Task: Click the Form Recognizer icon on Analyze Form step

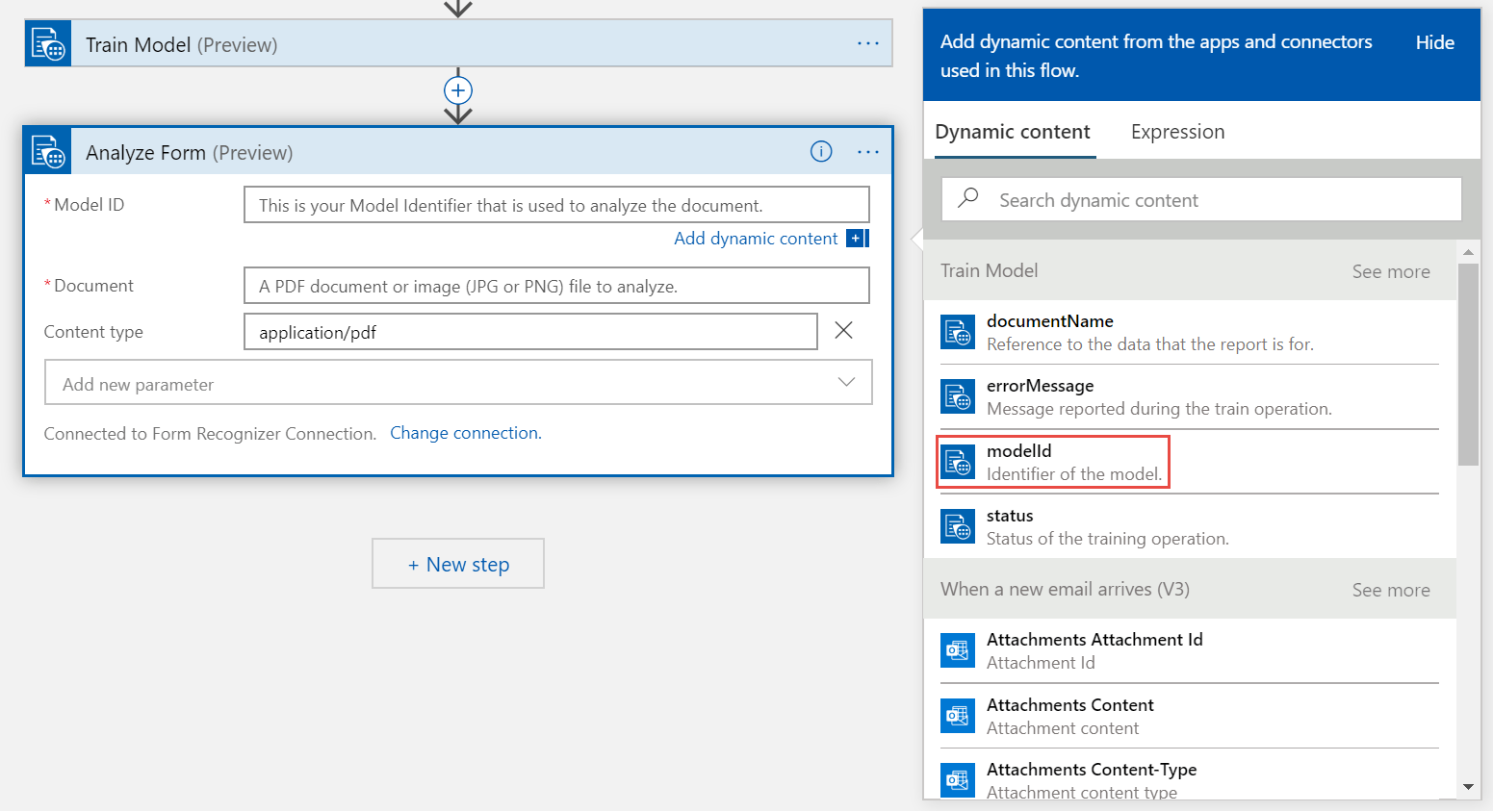Action: click(47, 151)
